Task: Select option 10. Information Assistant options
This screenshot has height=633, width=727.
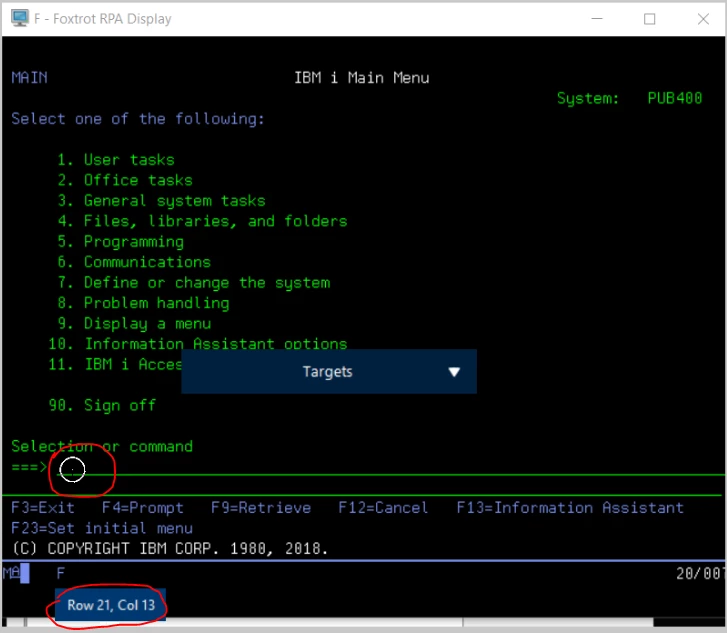Action: [198, 344]
